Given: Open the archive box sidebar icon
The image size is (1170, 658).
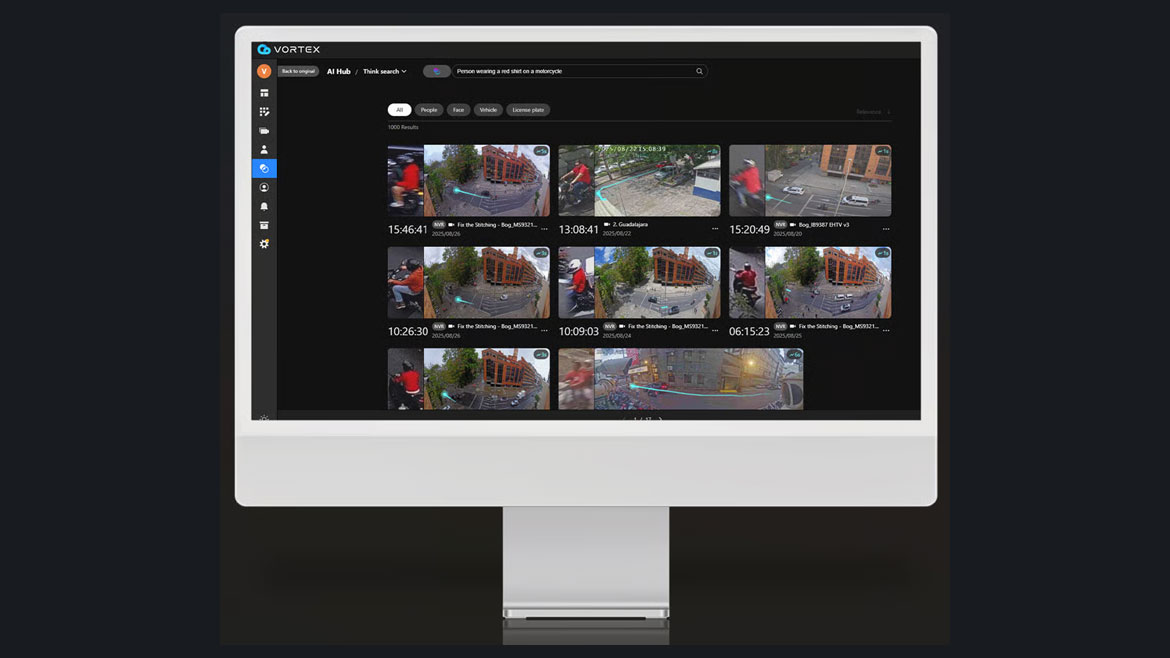Looking at the screenshot, I should coord(264,225).
